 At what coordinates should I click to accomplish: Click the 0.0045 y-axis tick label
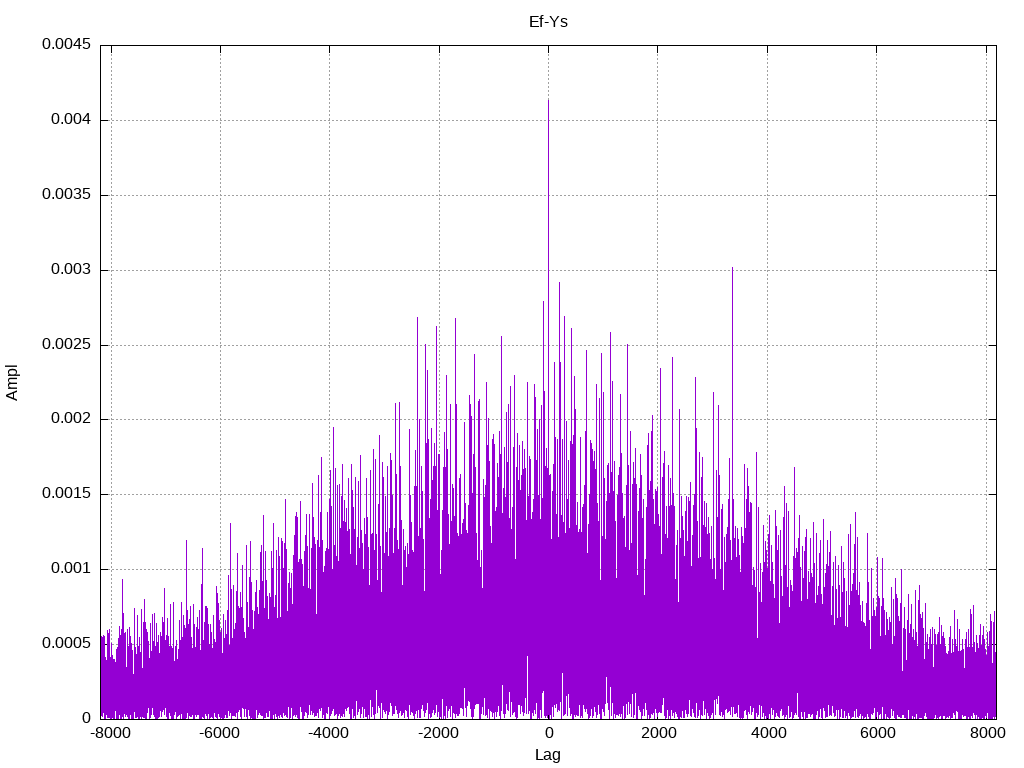pos(66,44)
